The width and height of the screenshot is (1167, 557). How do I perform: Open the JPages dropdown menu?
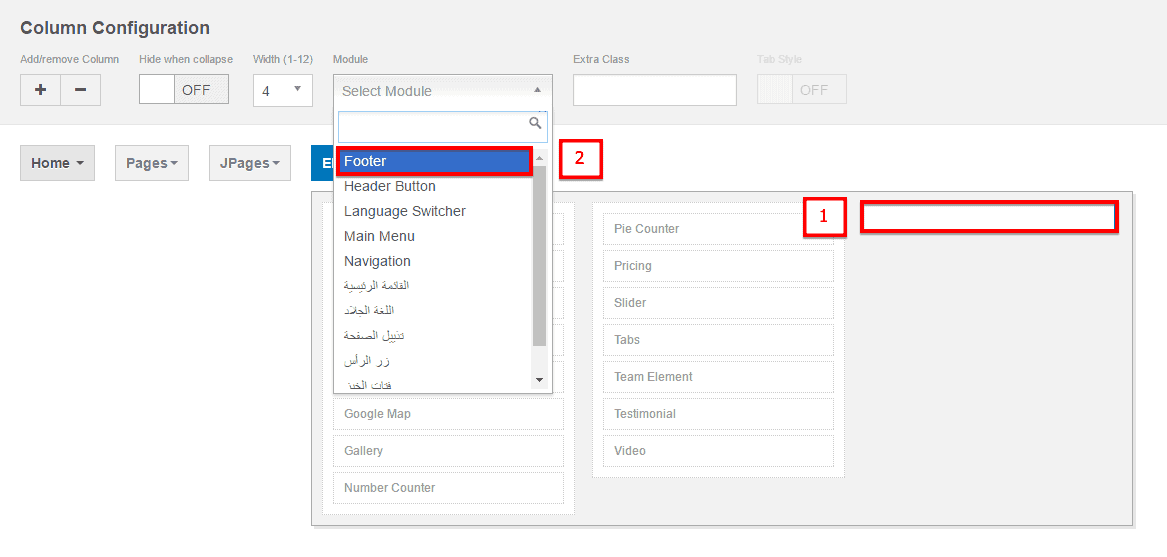245,163
